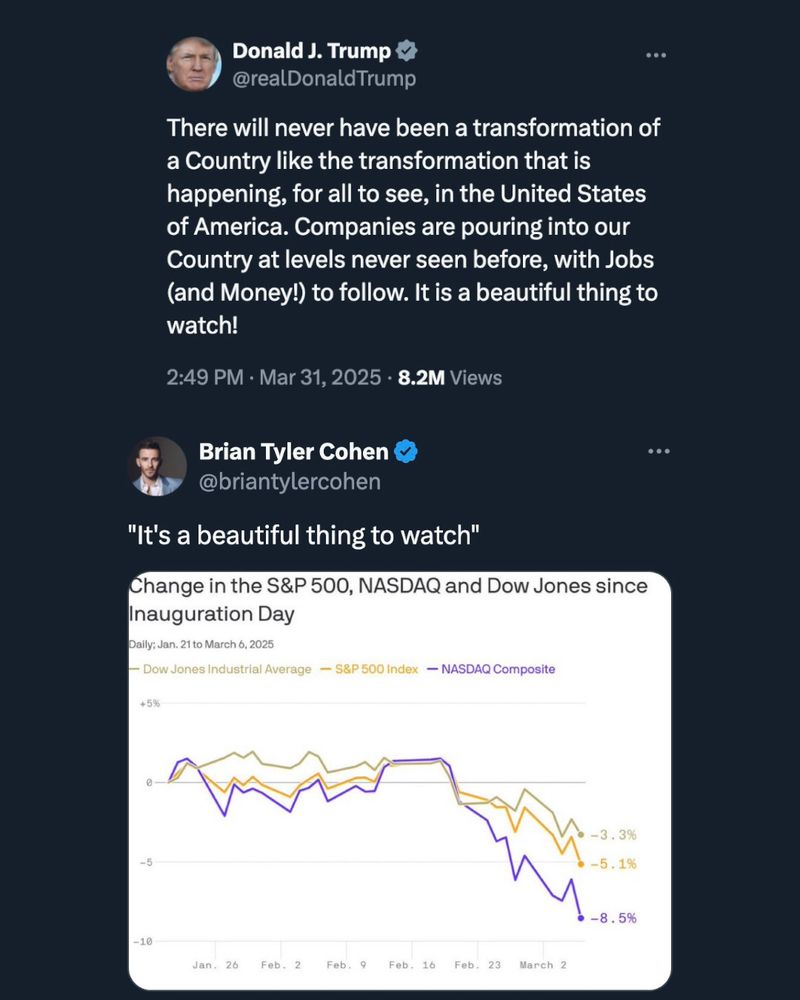Viewport: 800px width, 1000px height.
Task: Click the gray verified badge beside Donald J. Trump
Action: click(x=407, y=50)
